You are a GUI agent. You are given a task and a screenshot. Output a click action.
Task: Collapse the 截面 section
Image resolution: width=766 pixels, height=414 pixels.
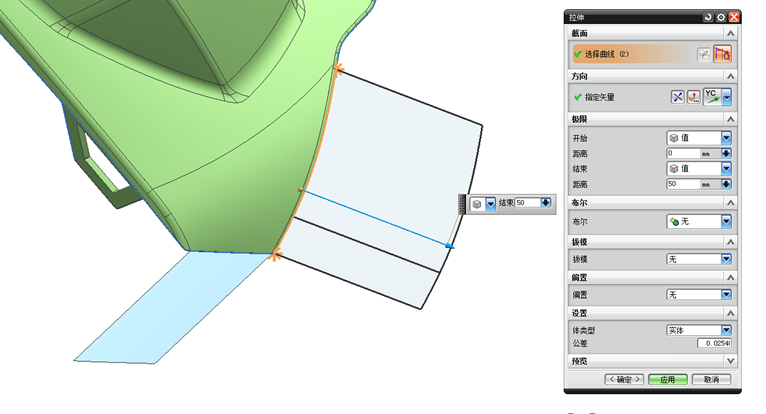pos(730,33)
